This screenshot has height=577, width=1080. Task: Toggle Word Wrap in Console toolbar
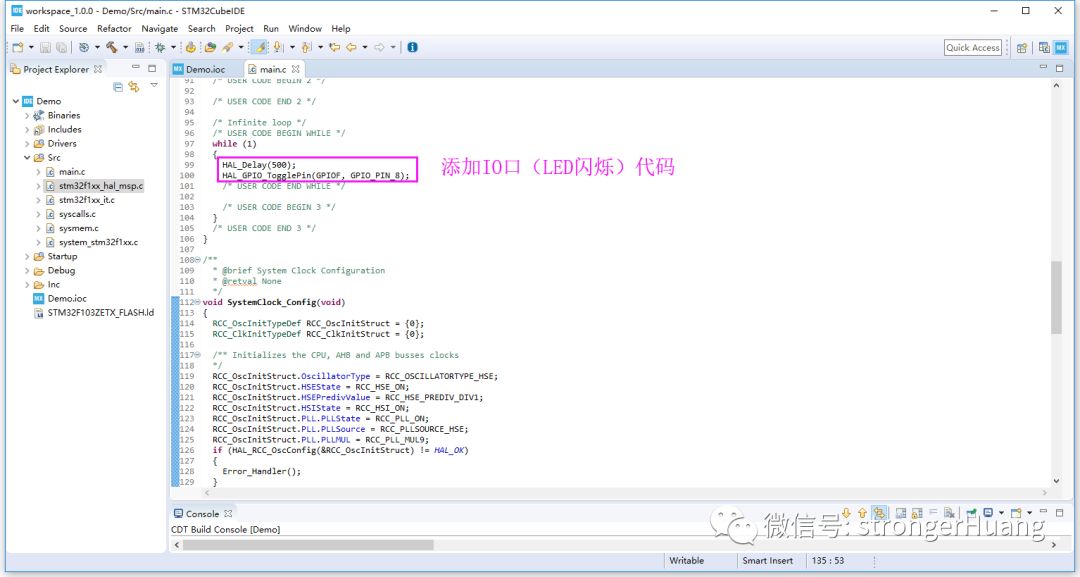click(x=933, y=513)
